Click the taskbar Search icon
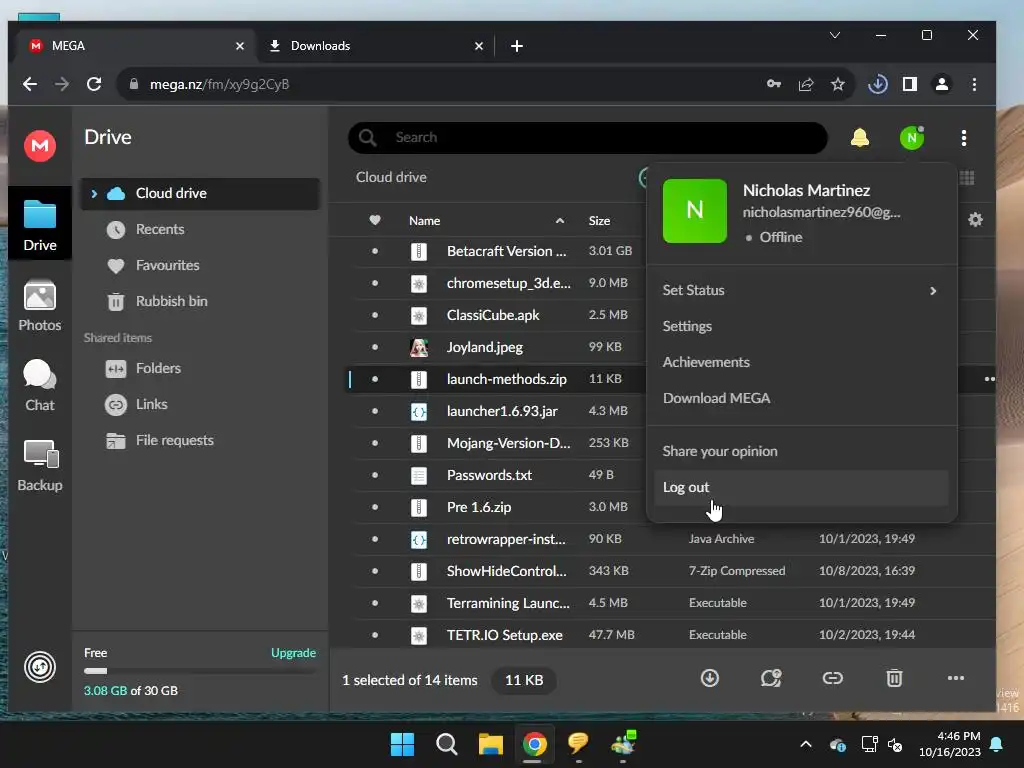This screenshot has width=1024, height=768. [447, 744]
